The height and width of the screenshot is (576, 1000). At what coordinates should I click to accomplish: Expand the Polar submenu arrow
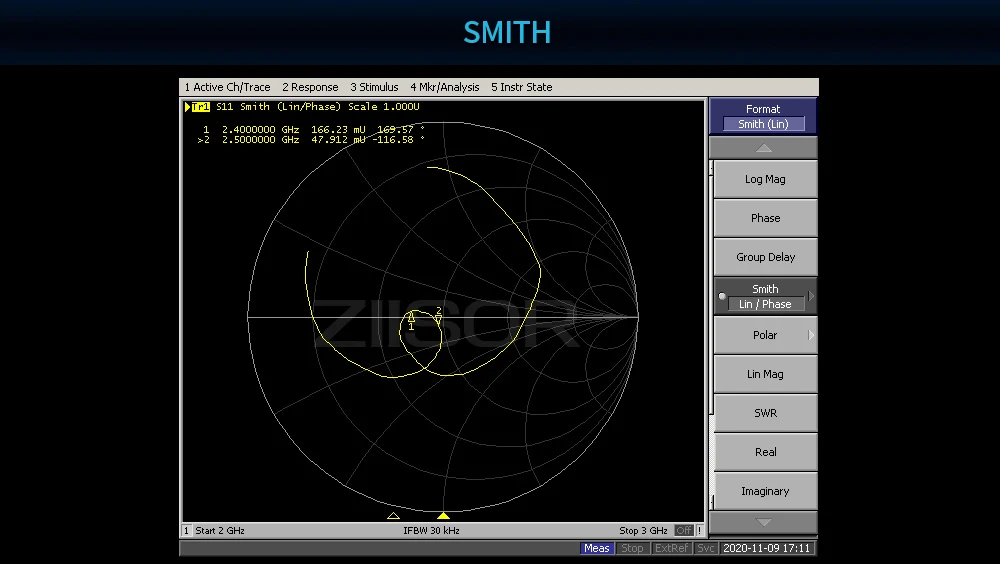[811, 335]
